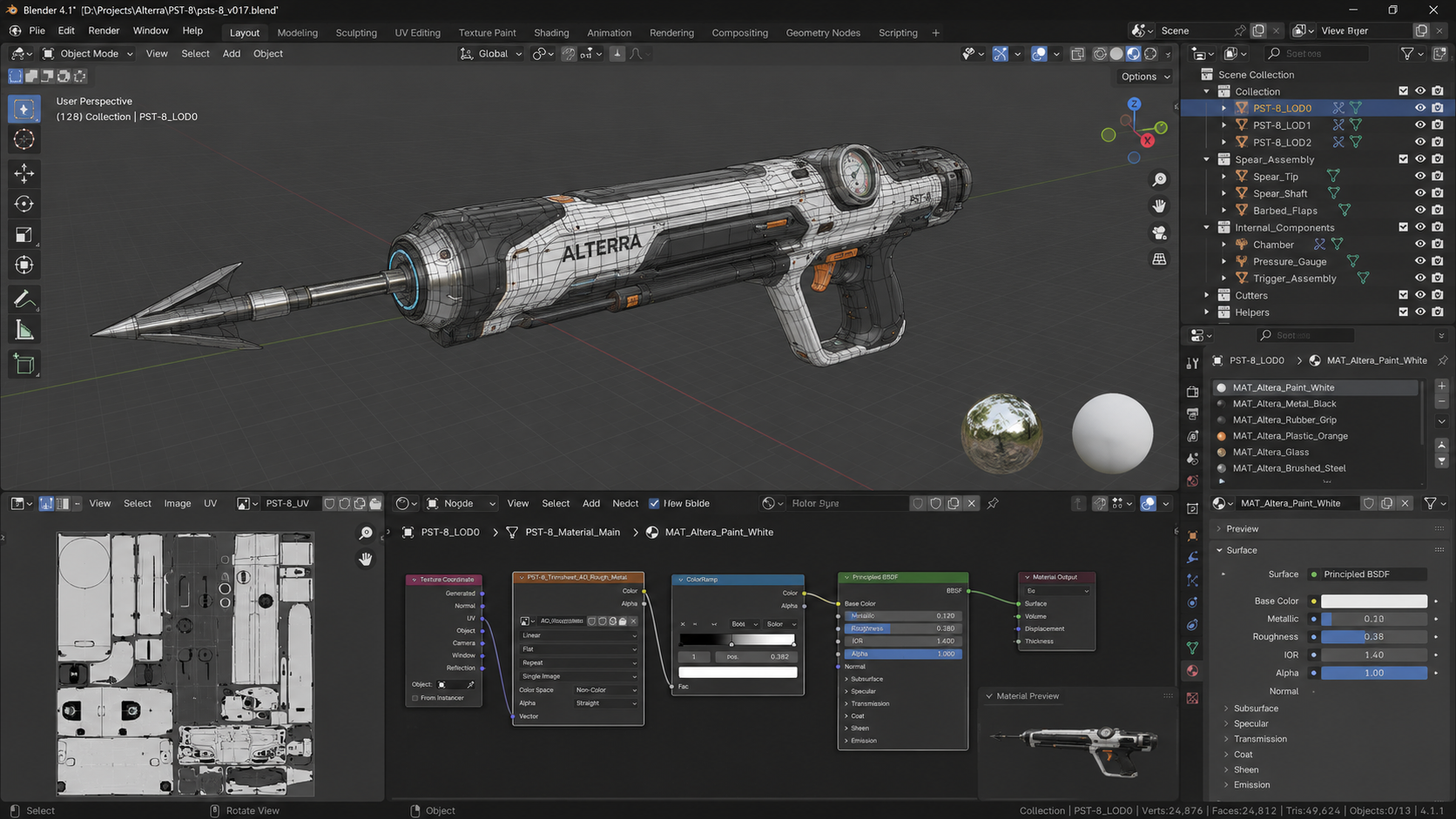Viewport: 1456px width, 819px height.
Task: Open the Render menu
Action: click(x=104, y=30)
